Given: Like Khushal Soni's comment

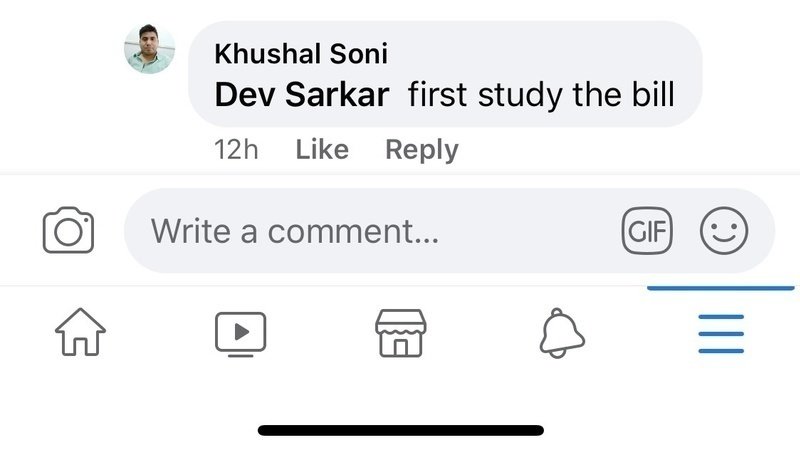Looking at the screenshot, I should [322, 150].
